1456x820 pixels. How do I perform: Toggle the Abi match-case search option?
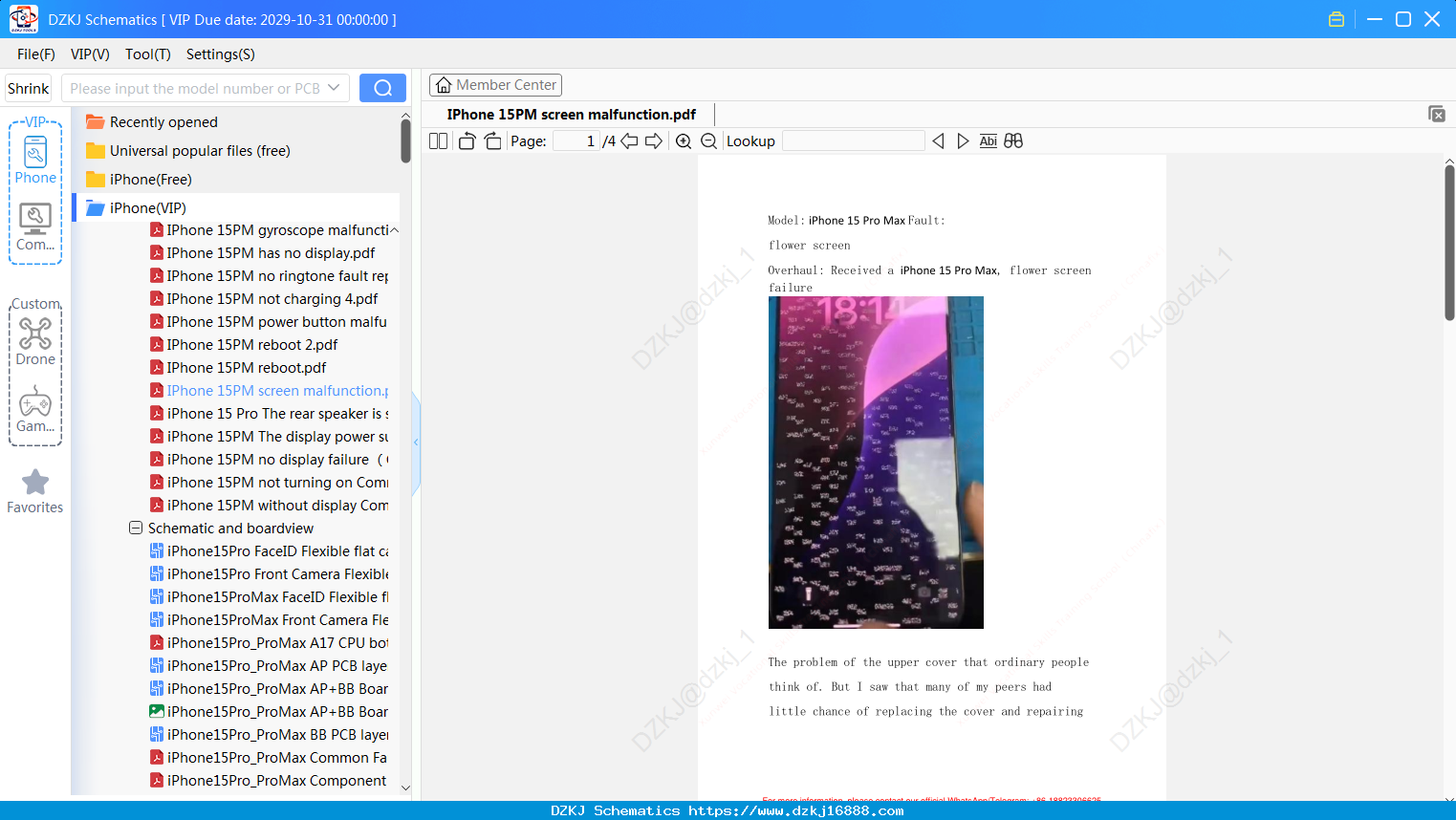[x=989, y=141]
